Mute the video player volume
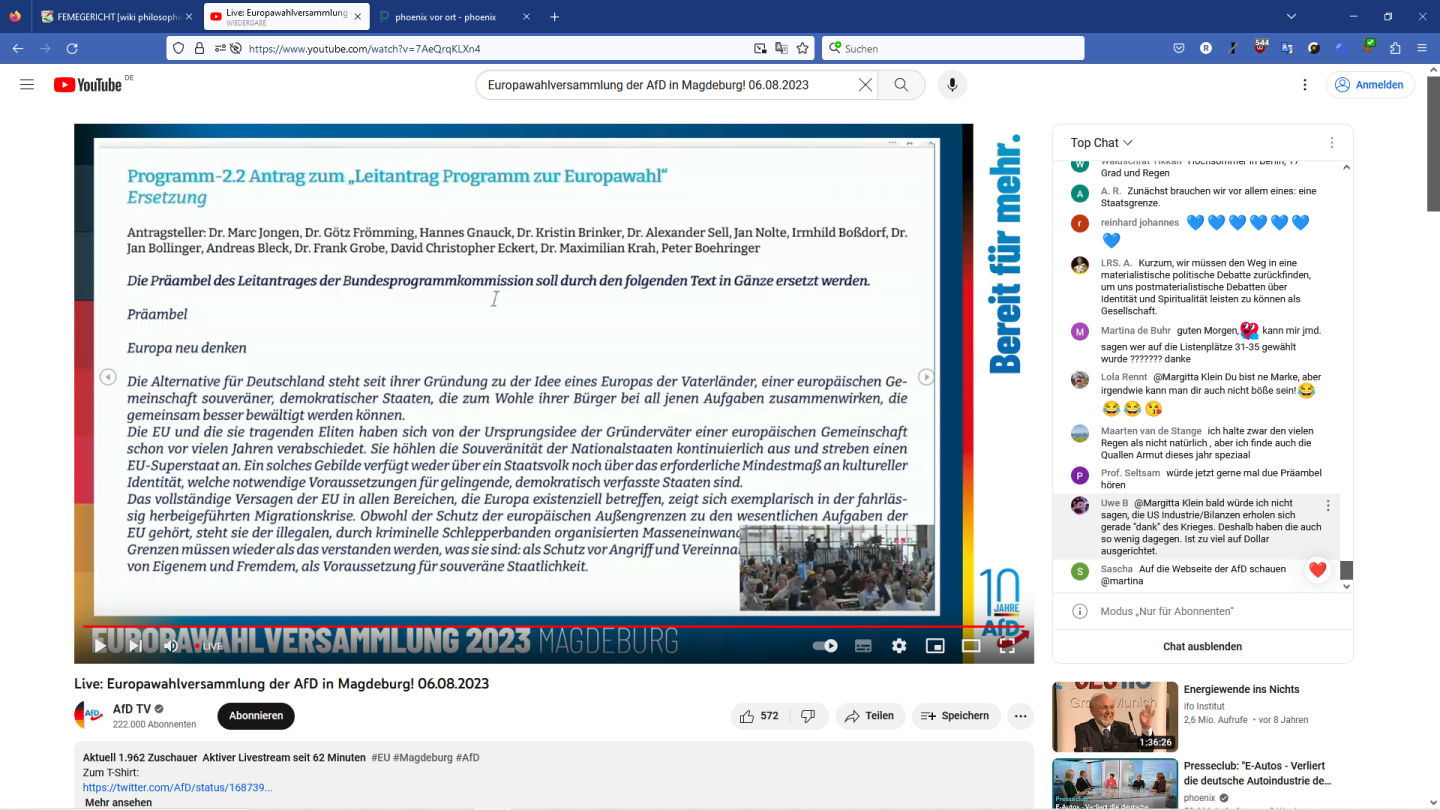 click(171, 646)
